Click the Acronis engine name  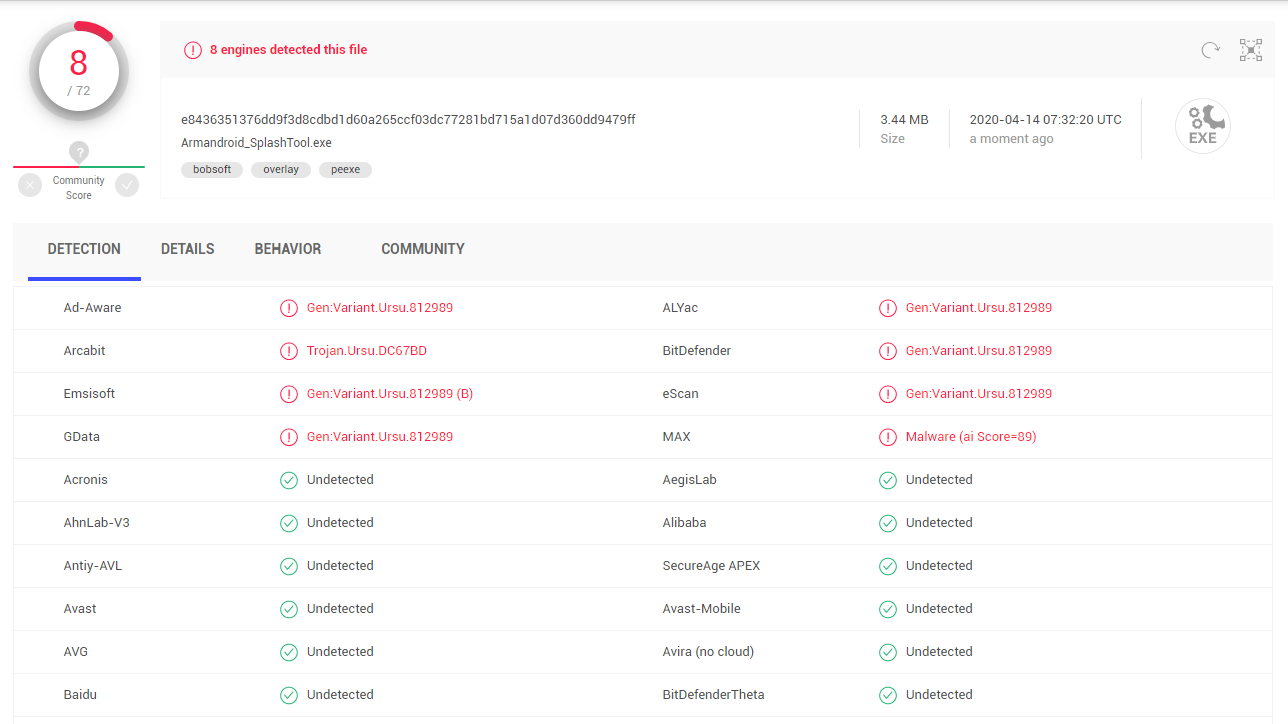click(x=86, y=480)
